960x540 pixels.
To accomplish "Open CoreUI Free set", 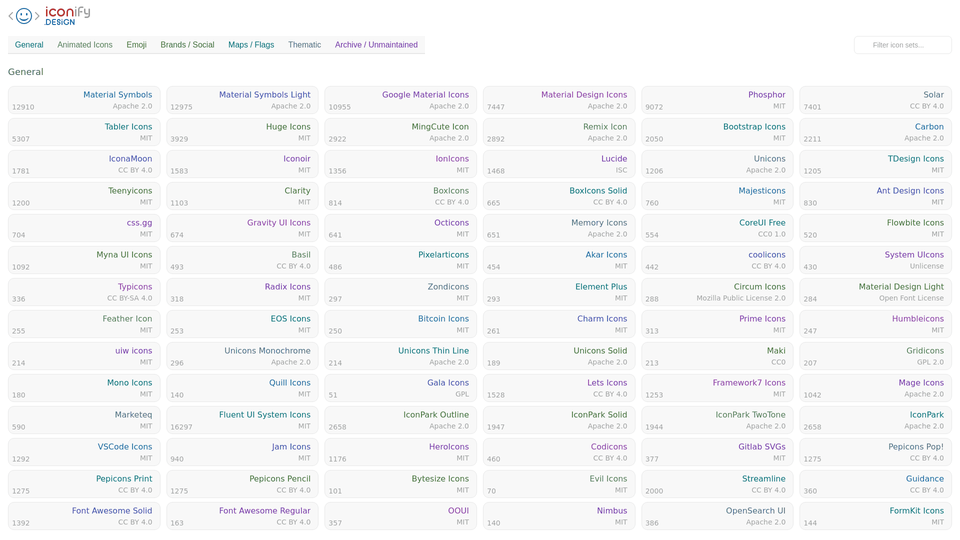I will point(717,228).
